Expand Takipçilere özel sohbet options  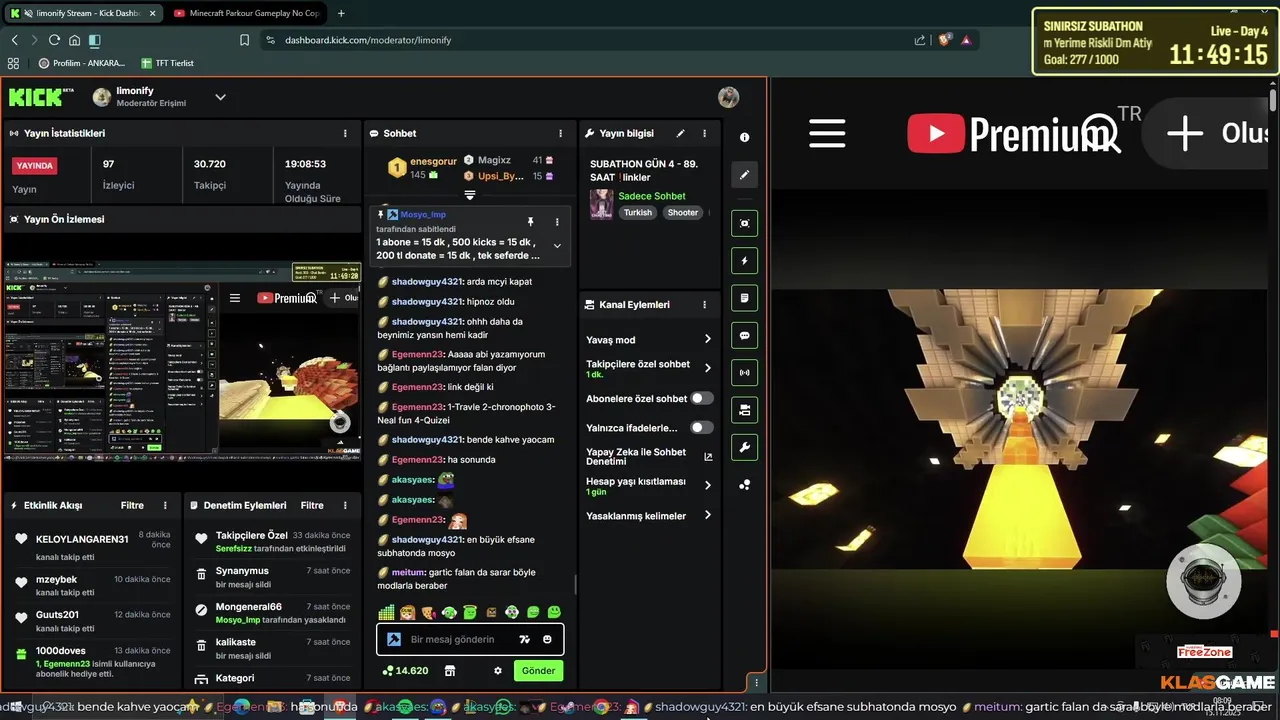coord(707,368)
